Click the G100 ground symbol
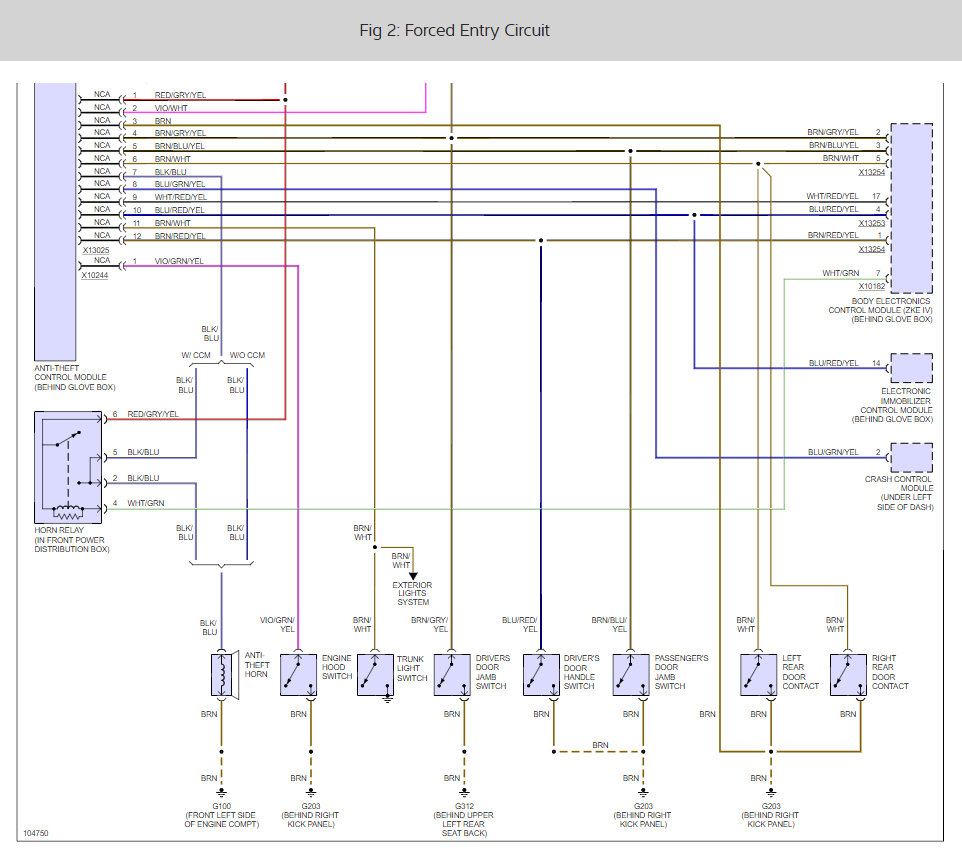962x854 pixels. 221,792
